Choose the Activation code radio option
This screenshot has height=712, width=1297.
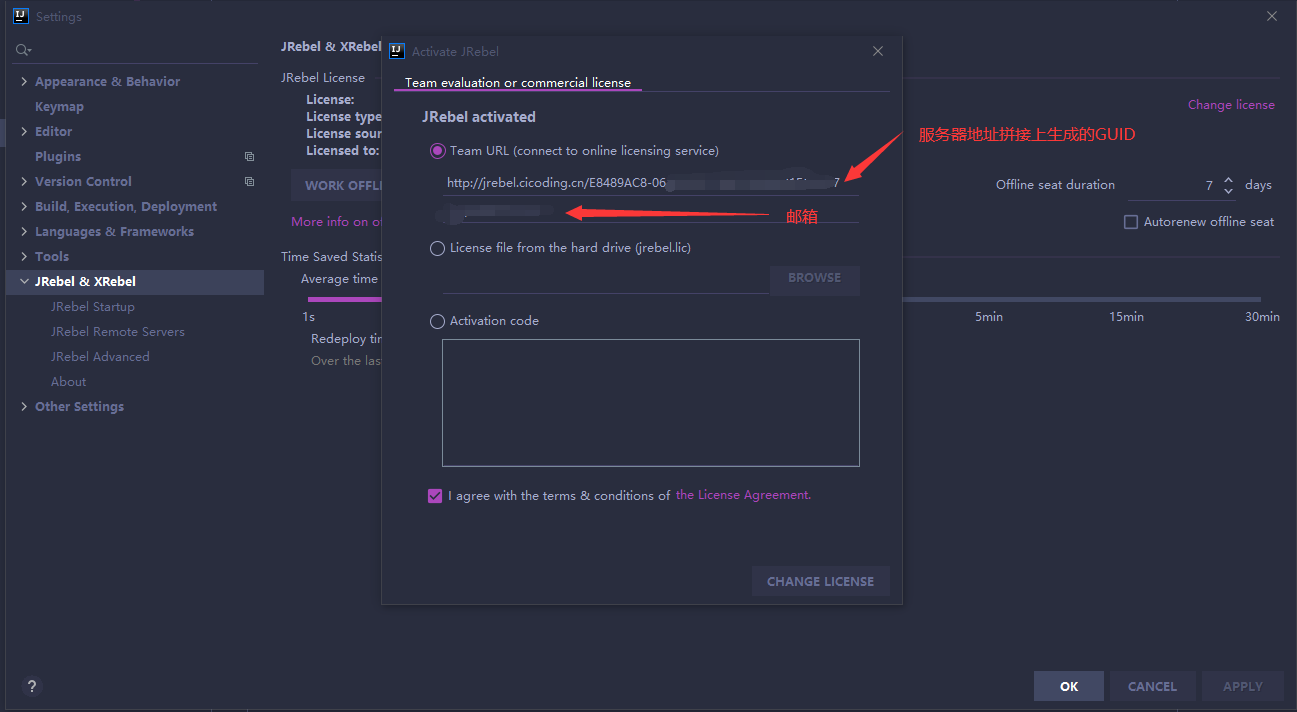437,321
